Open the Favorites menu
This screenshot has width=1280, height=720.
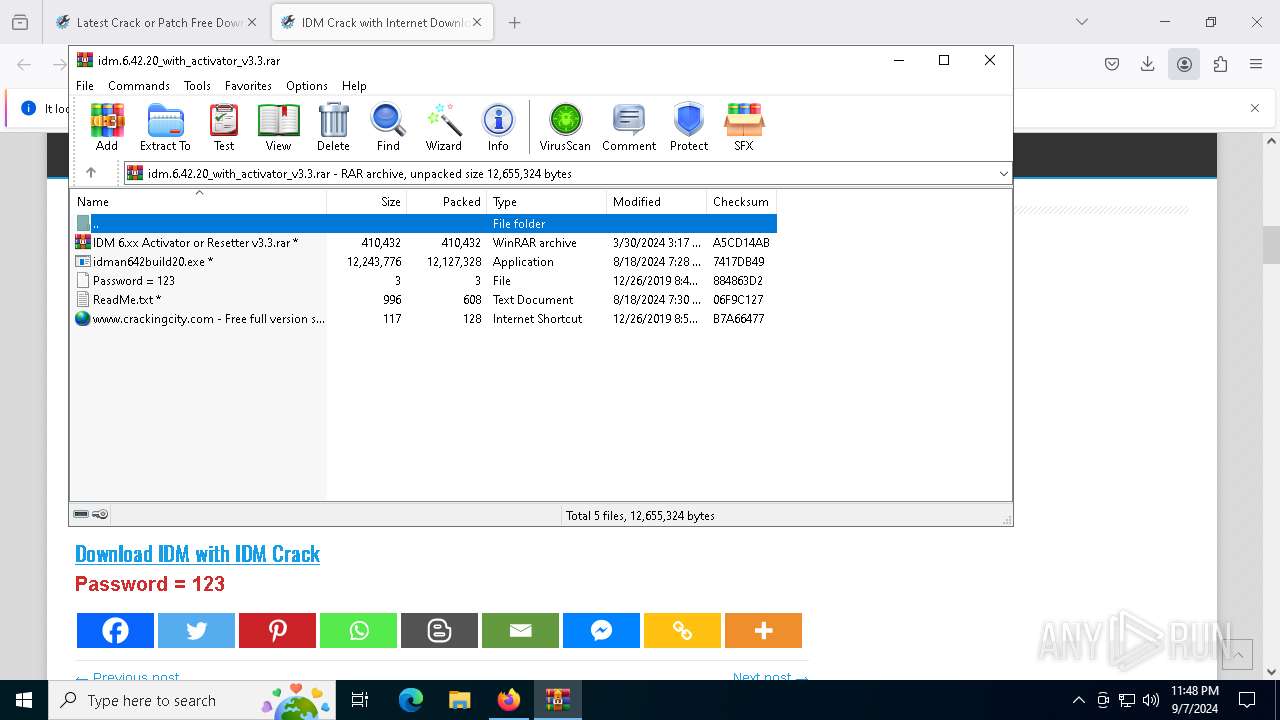pos(248,86)
